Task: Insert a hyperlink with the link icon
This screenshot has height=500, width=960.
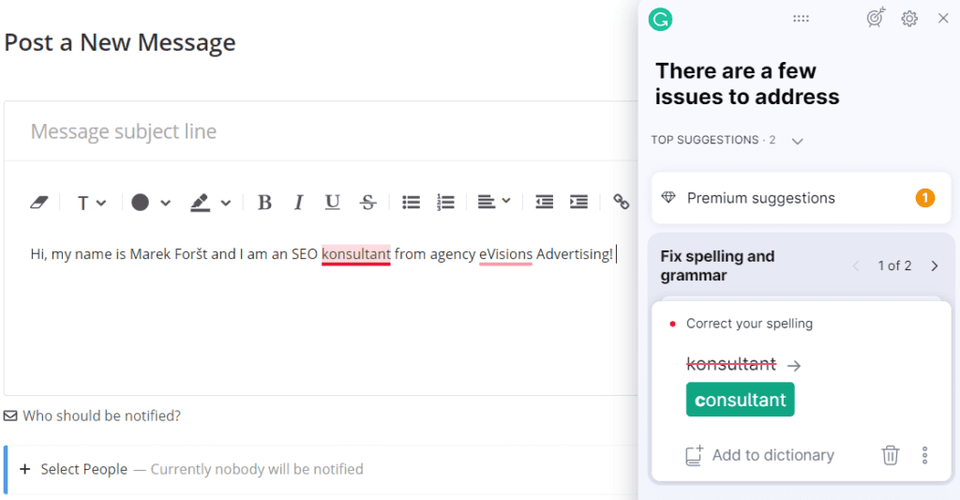Action: [621, 202]
